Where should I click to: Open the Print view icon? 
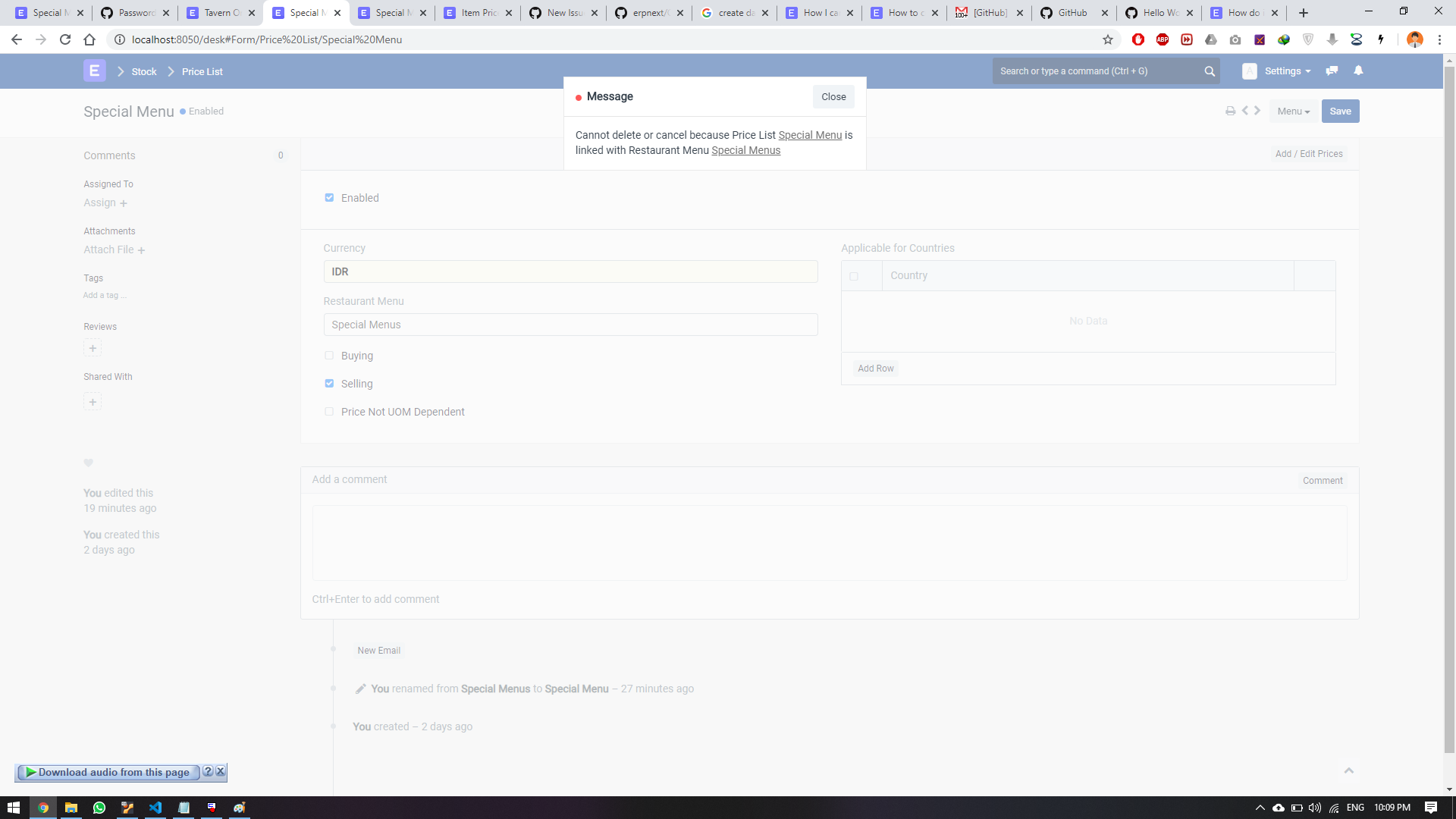[1230, 111]
